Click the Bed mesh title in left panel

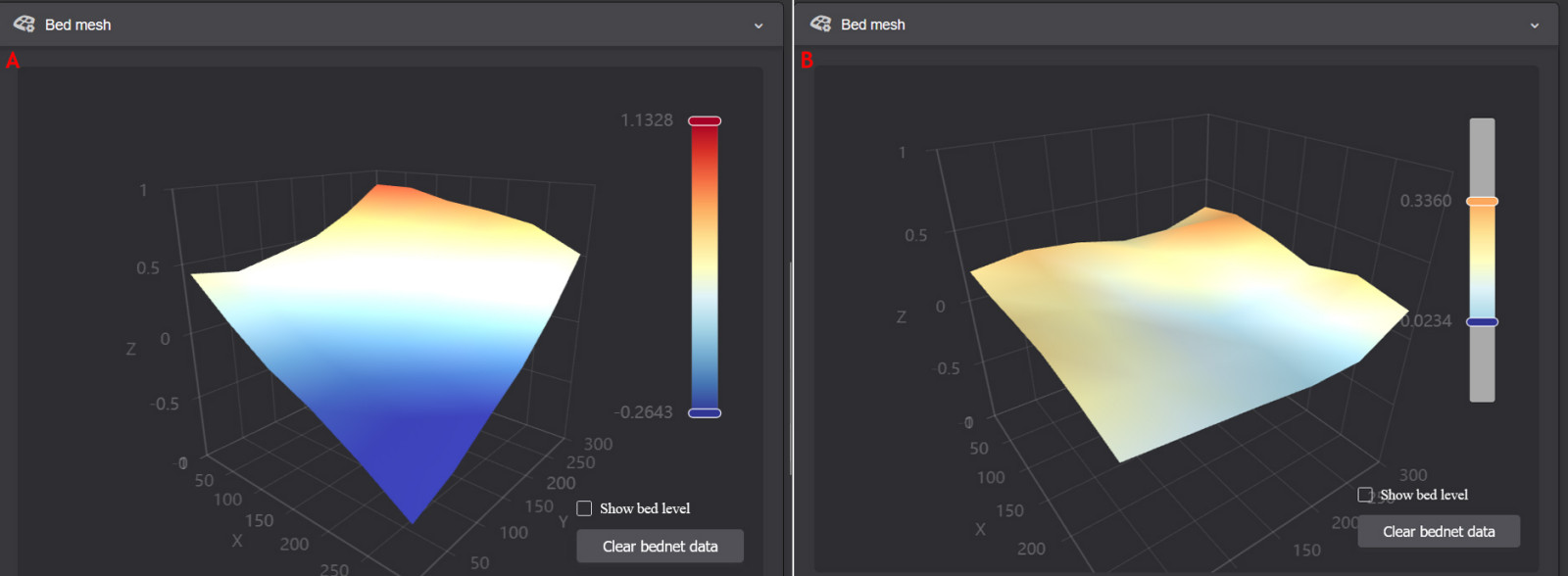[77, 24]
